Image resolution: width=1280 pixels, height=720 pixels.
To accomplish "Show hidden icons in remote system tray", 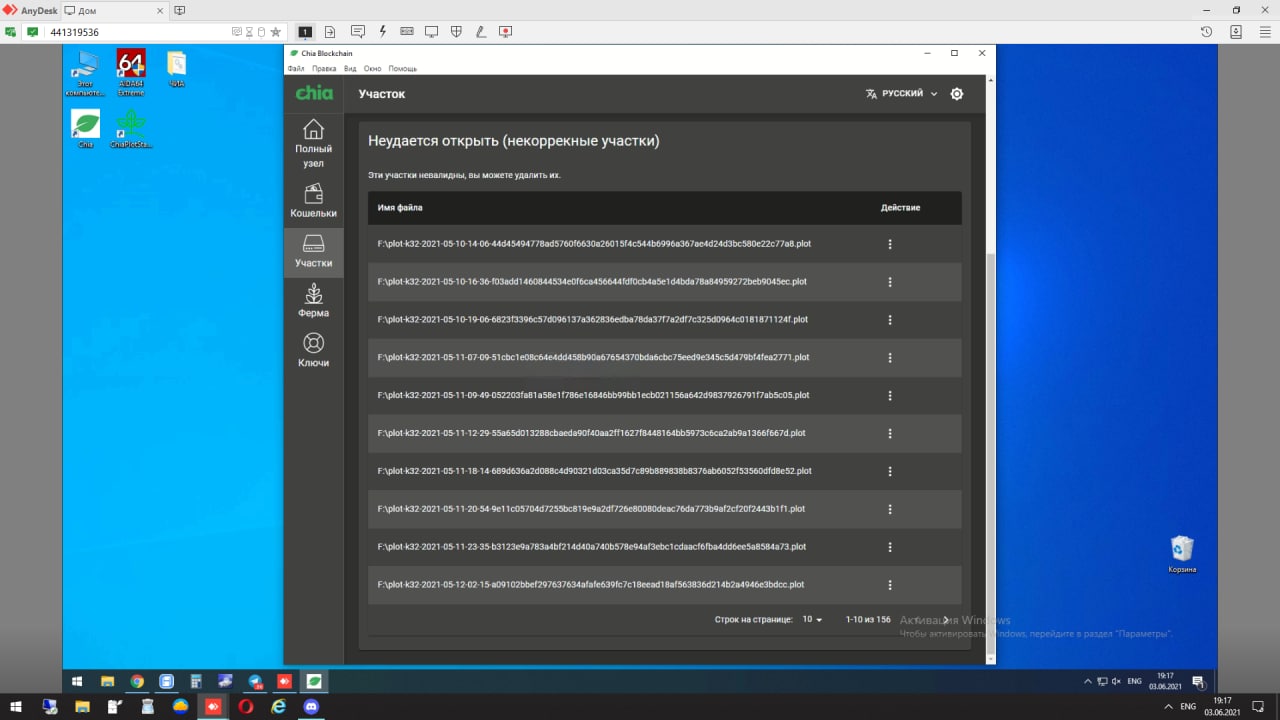I will point(1088,681).
